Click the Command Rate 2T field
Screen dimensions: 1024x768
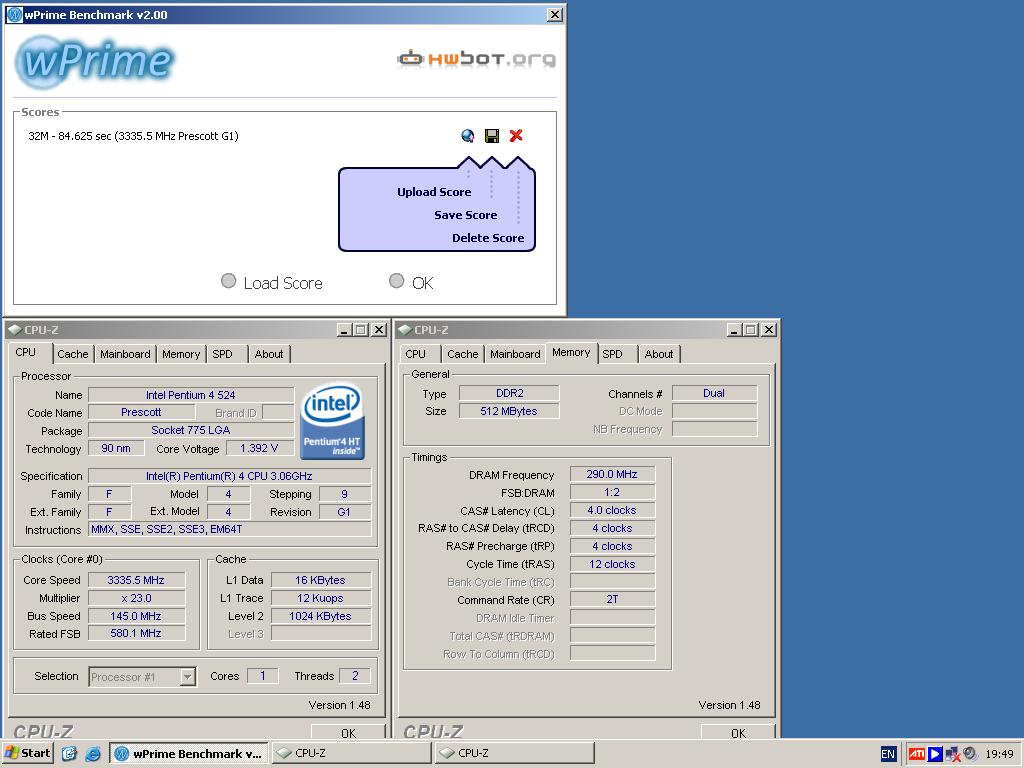612,599
